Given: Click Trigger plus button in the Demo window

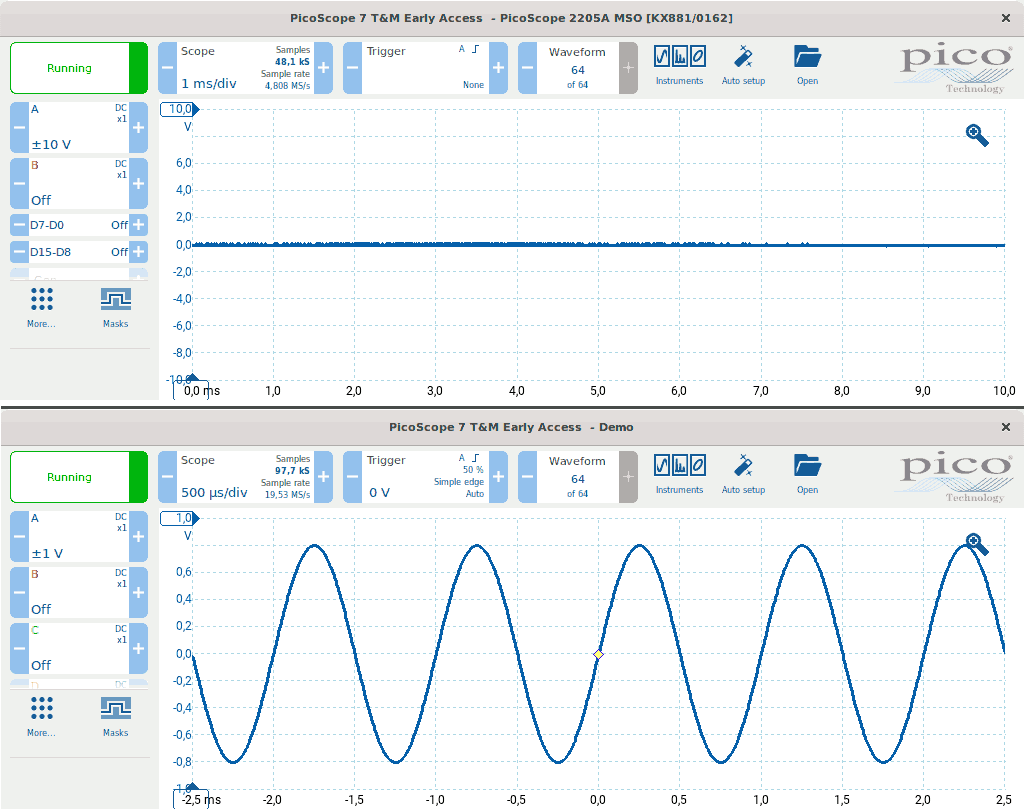Looking at the screenshot, I should (x=498, y=477).
